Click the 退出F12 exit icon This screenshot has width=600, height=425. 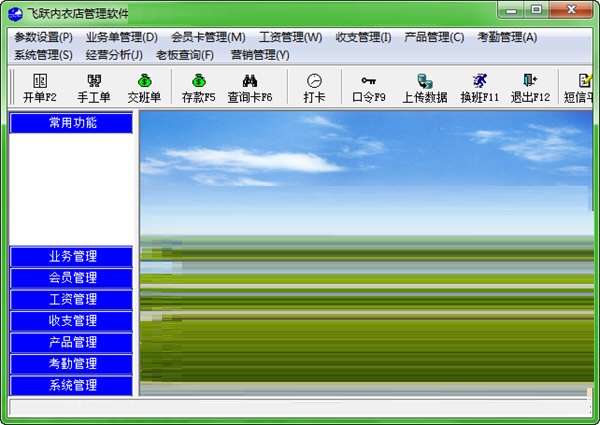[530, 88]
